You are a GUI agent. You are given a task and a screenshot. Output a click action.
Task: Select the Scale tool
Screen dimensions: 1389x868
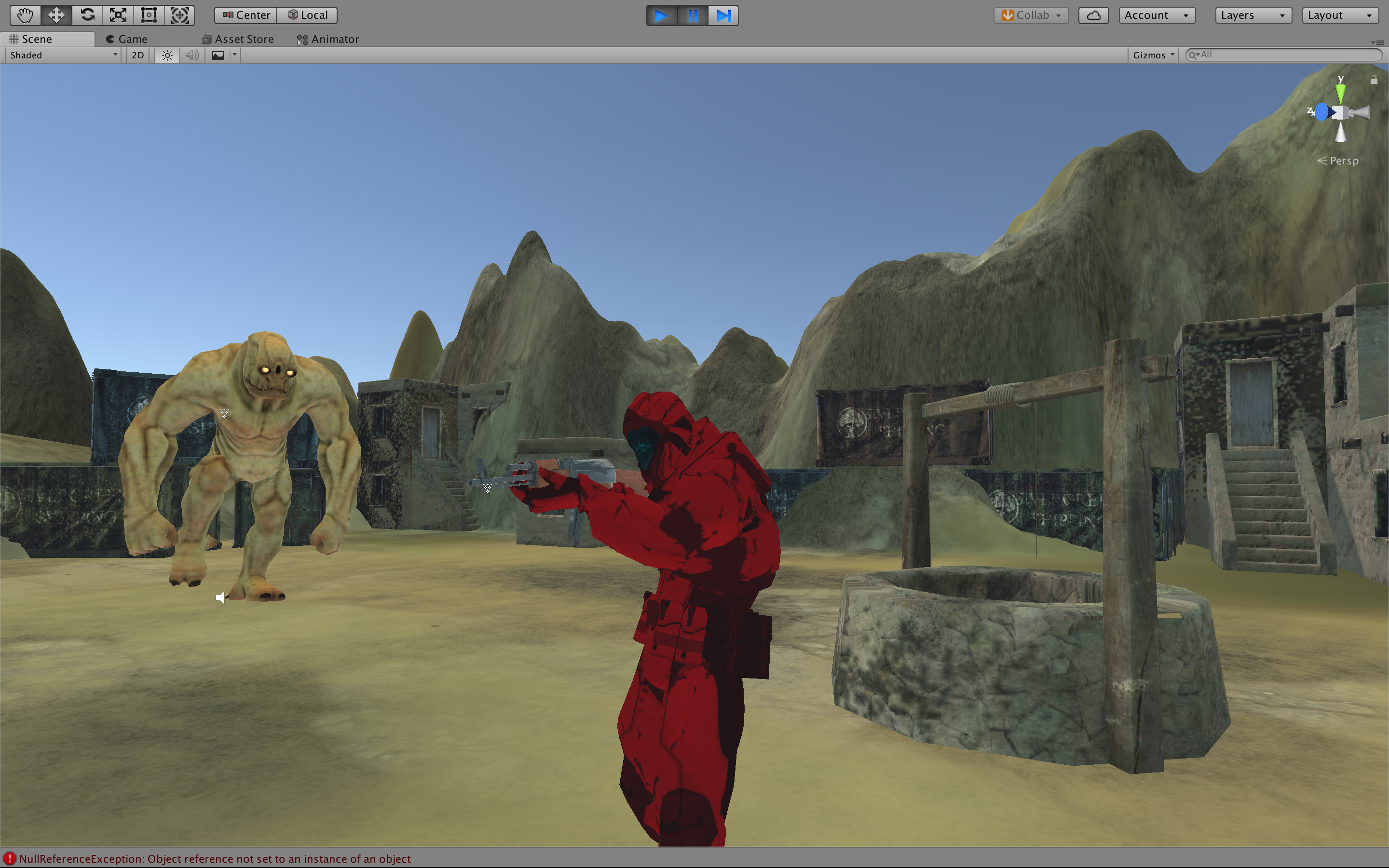click(118, 15)
